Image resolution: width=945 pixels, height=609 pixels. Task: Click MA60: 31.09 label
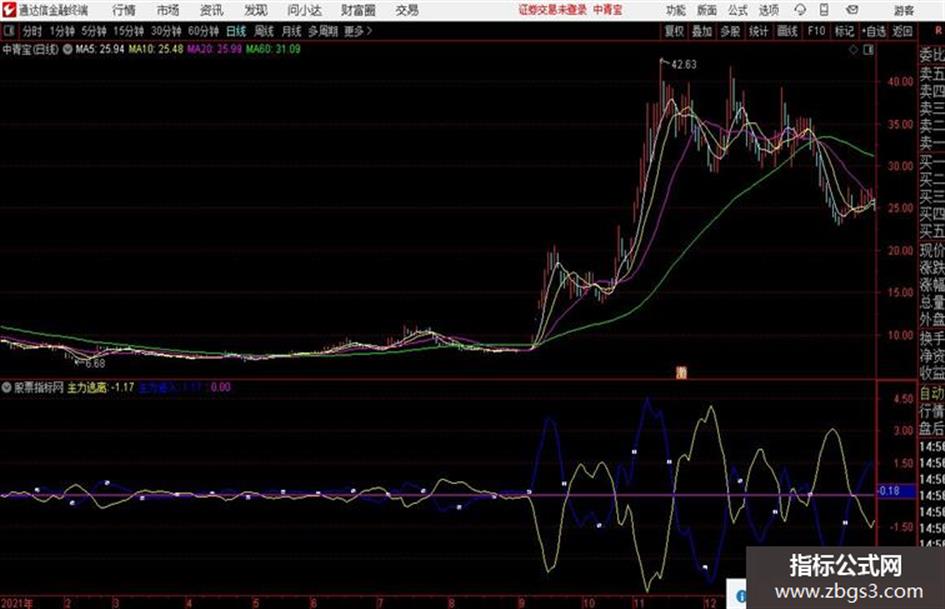point(273,49)
